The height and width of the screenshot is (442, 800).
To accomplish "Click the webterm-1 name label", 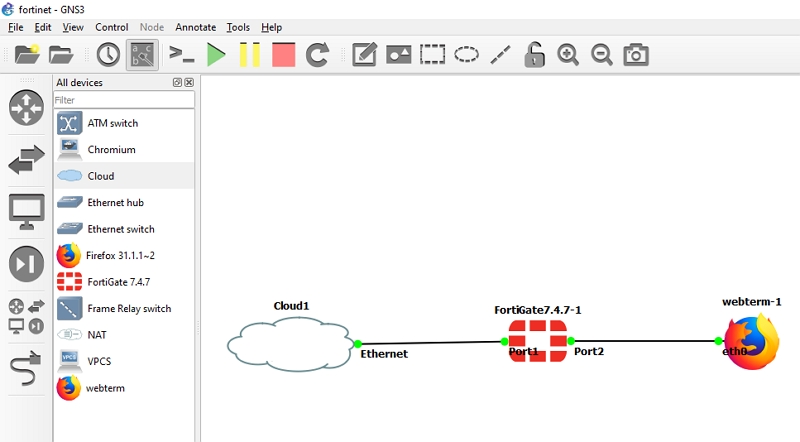I will (x=752, y=302).
